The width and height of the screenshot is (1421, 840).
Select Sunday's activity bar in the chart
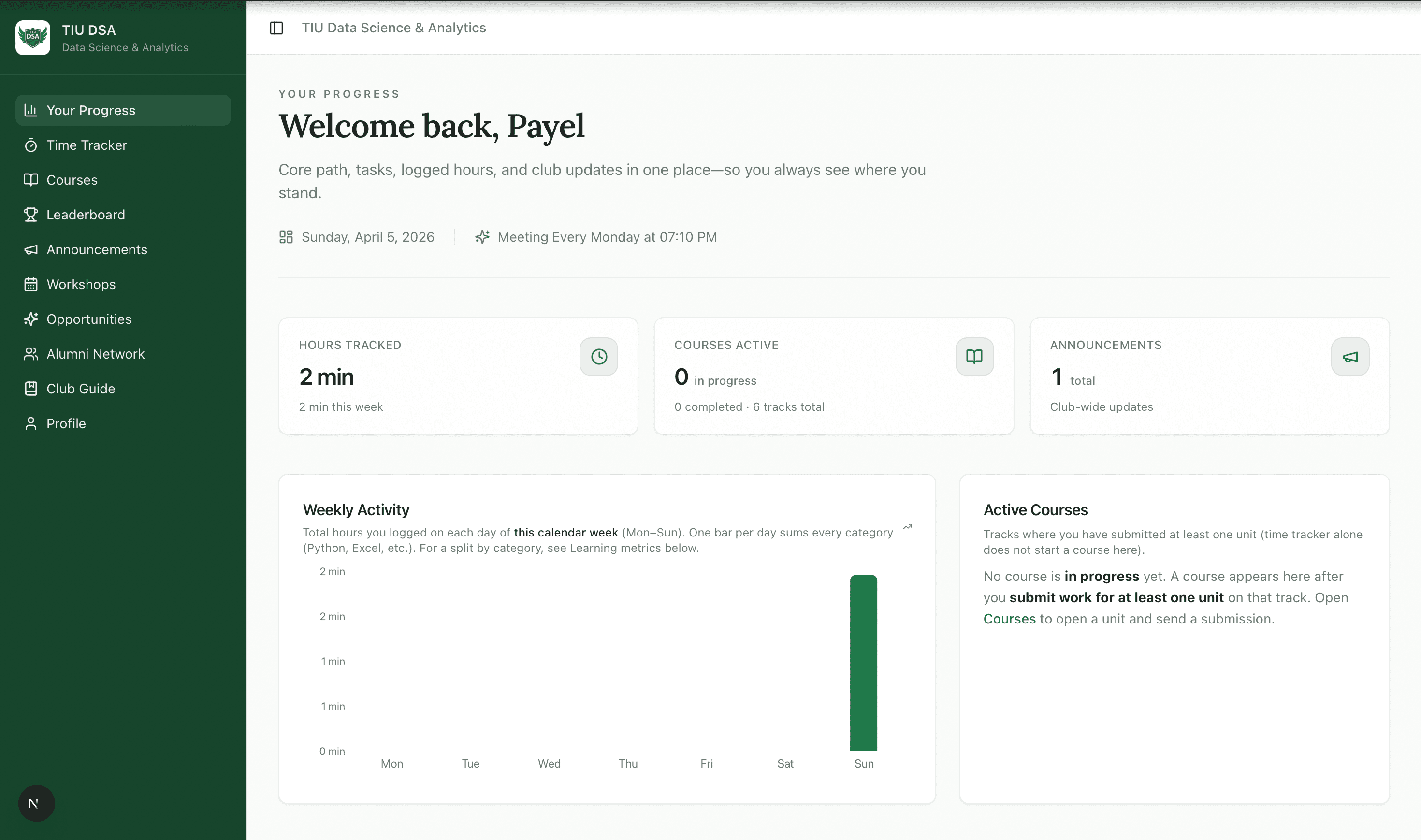[864, 662]
